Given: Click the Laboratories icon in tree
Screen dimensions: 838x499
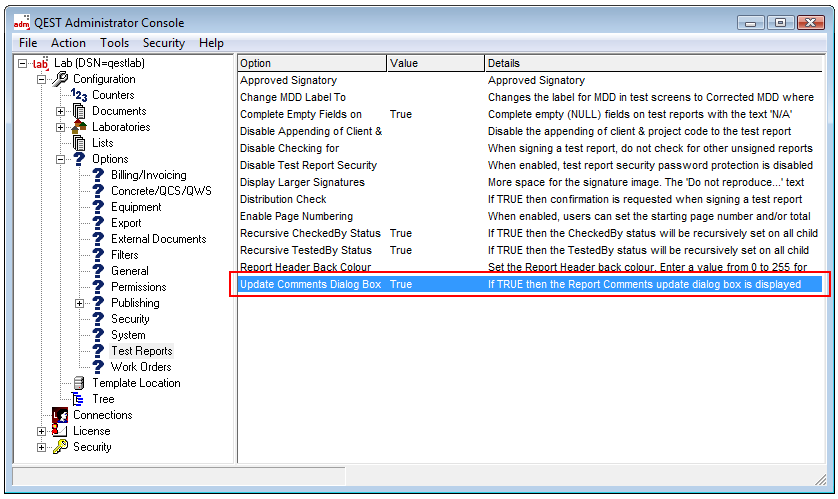Looking at the screenshot, I should pos(79,127).
